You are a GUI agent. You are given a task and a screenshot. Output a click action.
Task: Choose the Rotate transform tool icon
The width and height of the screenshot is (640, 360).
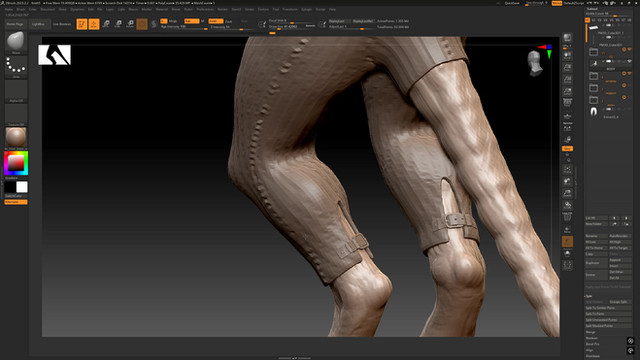[130, 24]
